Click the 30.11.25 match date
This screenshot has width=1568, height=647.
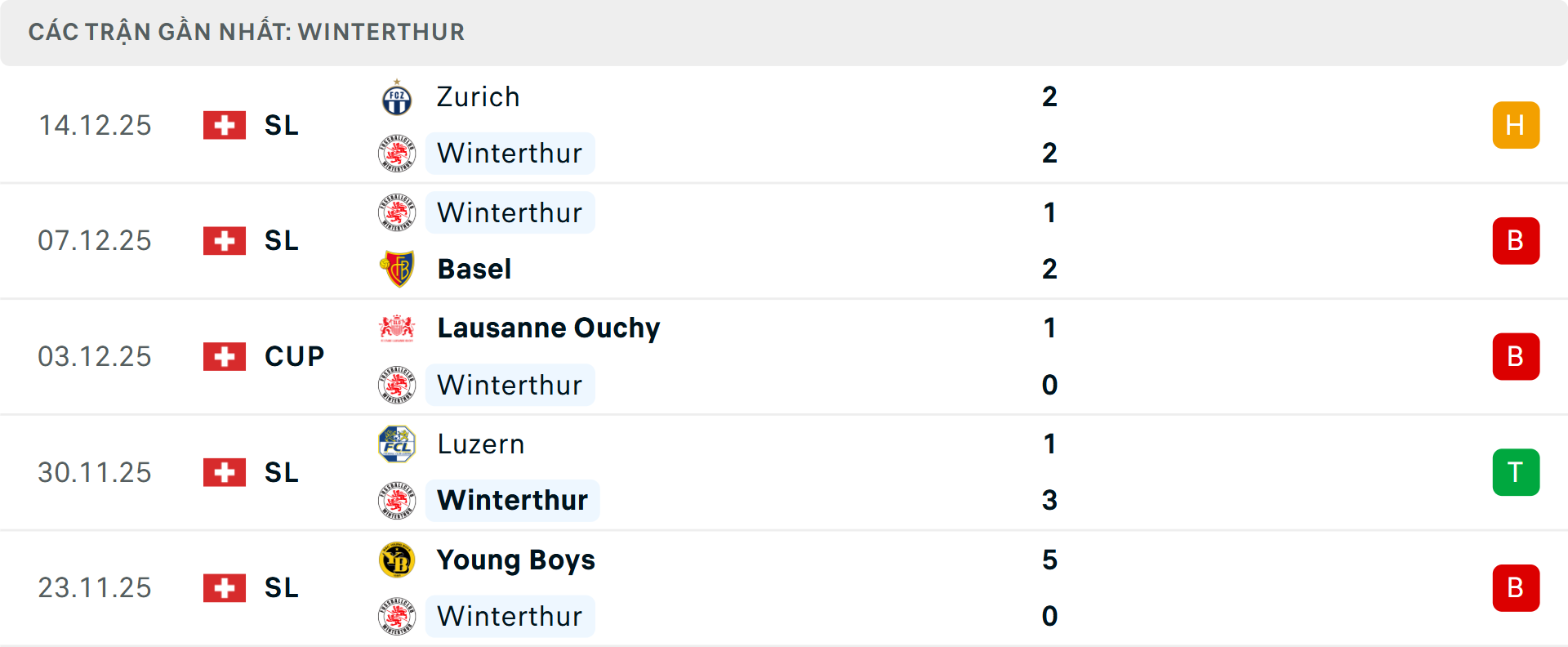(x=95, y=472)
